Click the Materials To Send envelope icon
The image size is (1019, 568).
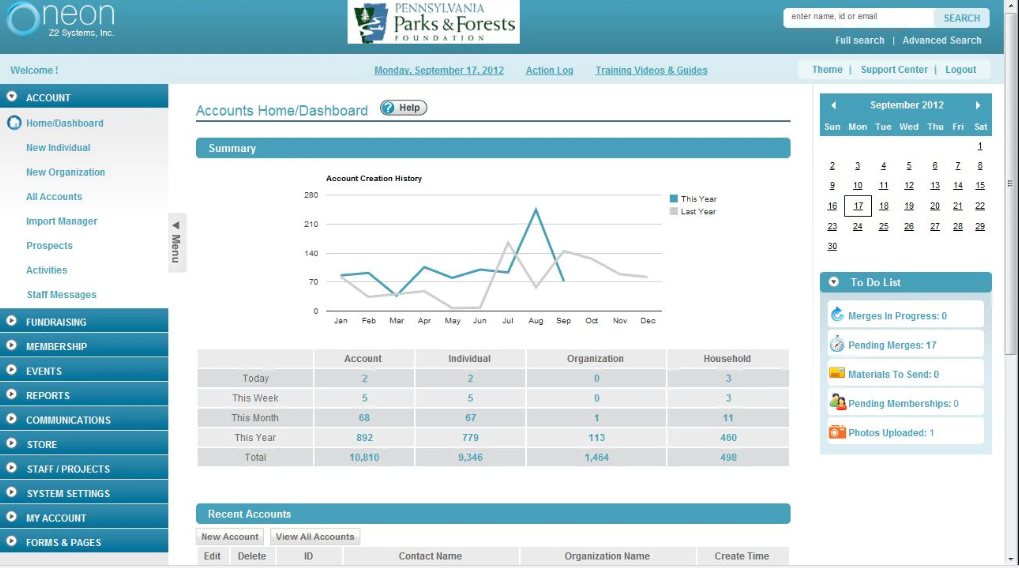(x=837, y=373)
